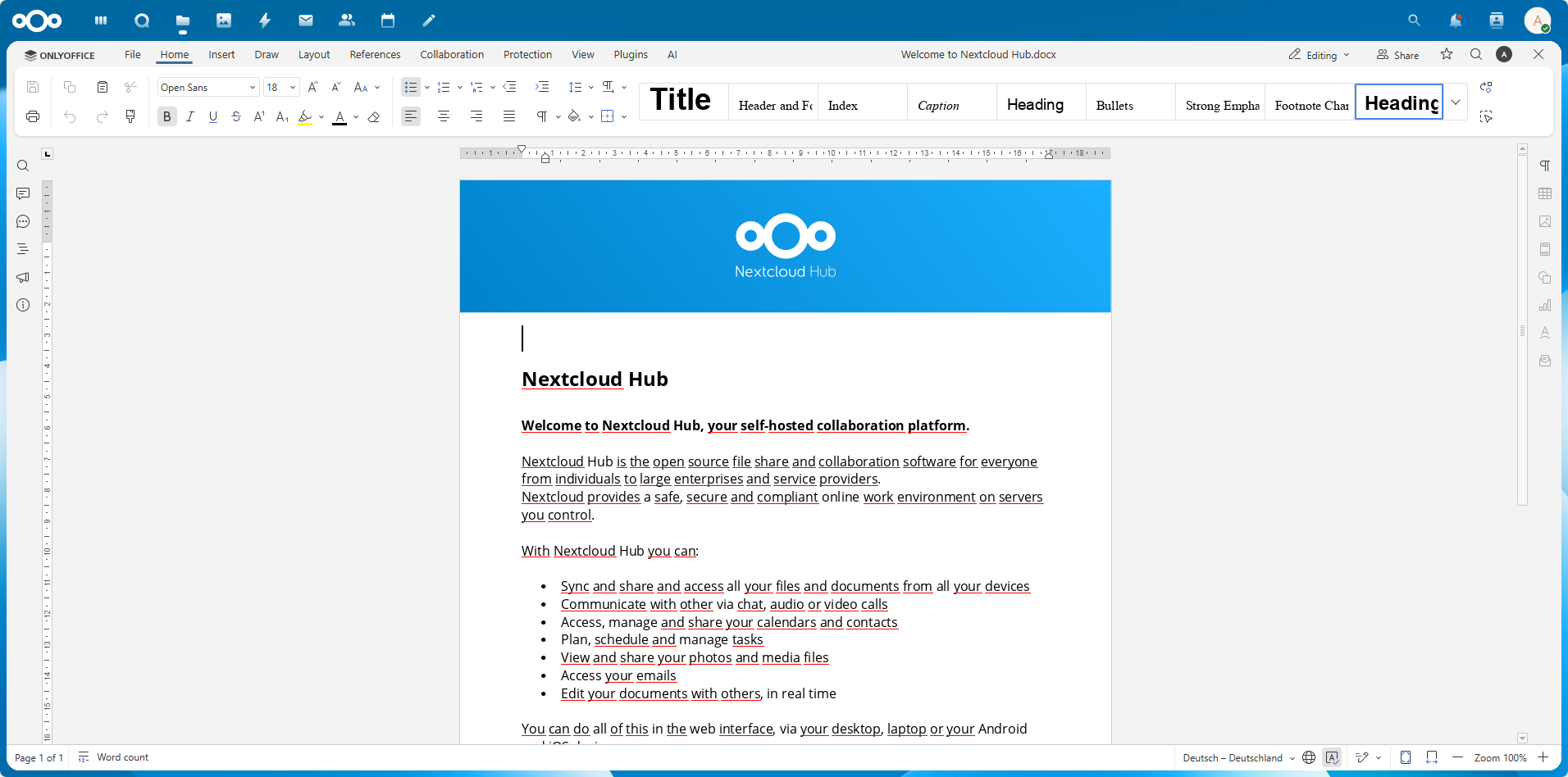Apply the Title paragraph style
Screen dimensions: 1568x777
pos(682,101)
